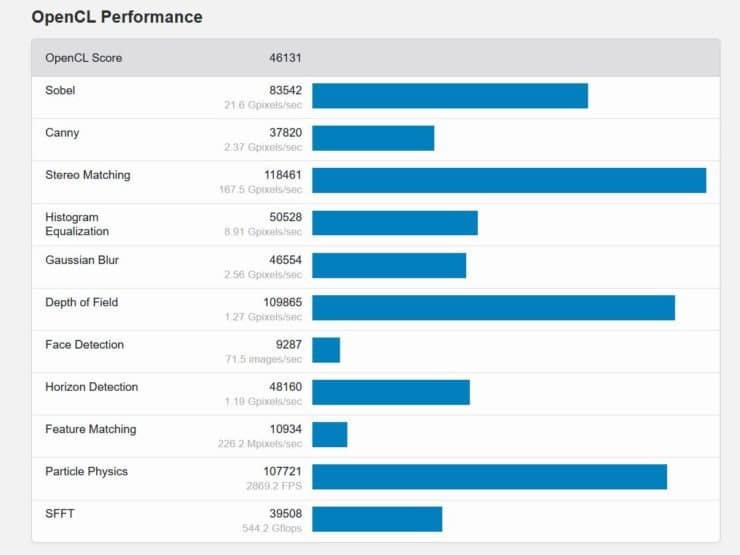Click the Face Detection result bar
740x555 pixels.
click(x=326, y=350)
